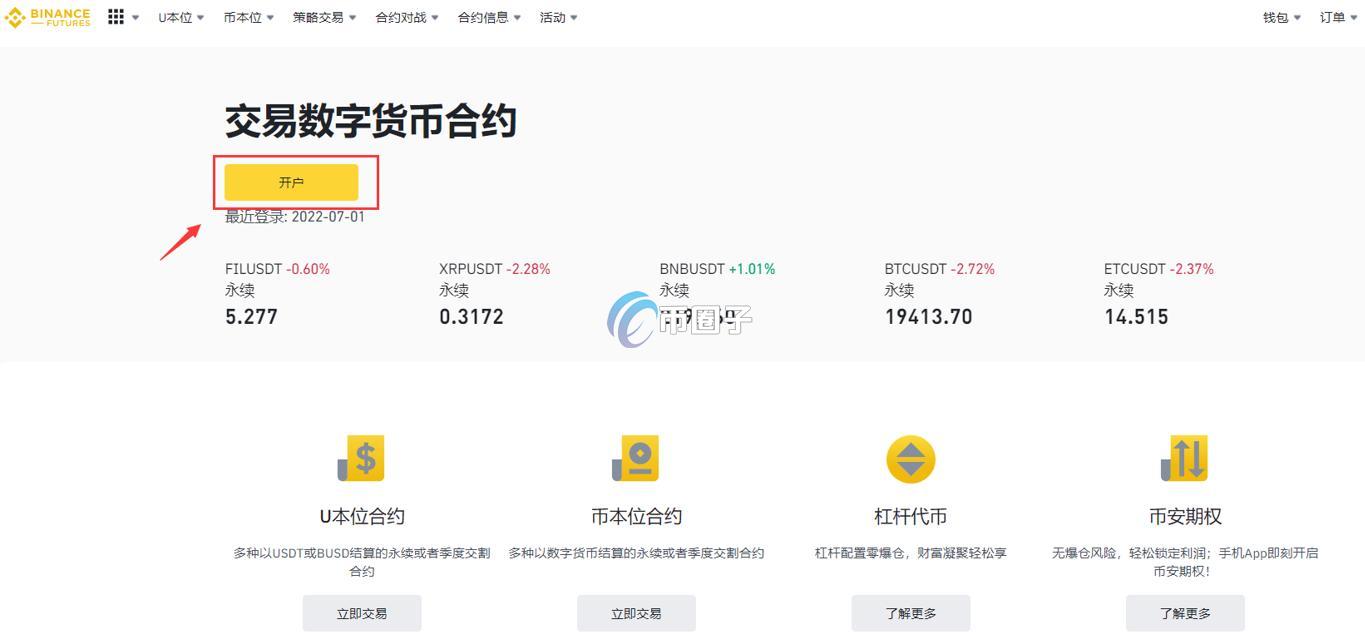Click 立即交易 under 币本位合约
This screenshot has height=640, width=1365.
point(635,613)
